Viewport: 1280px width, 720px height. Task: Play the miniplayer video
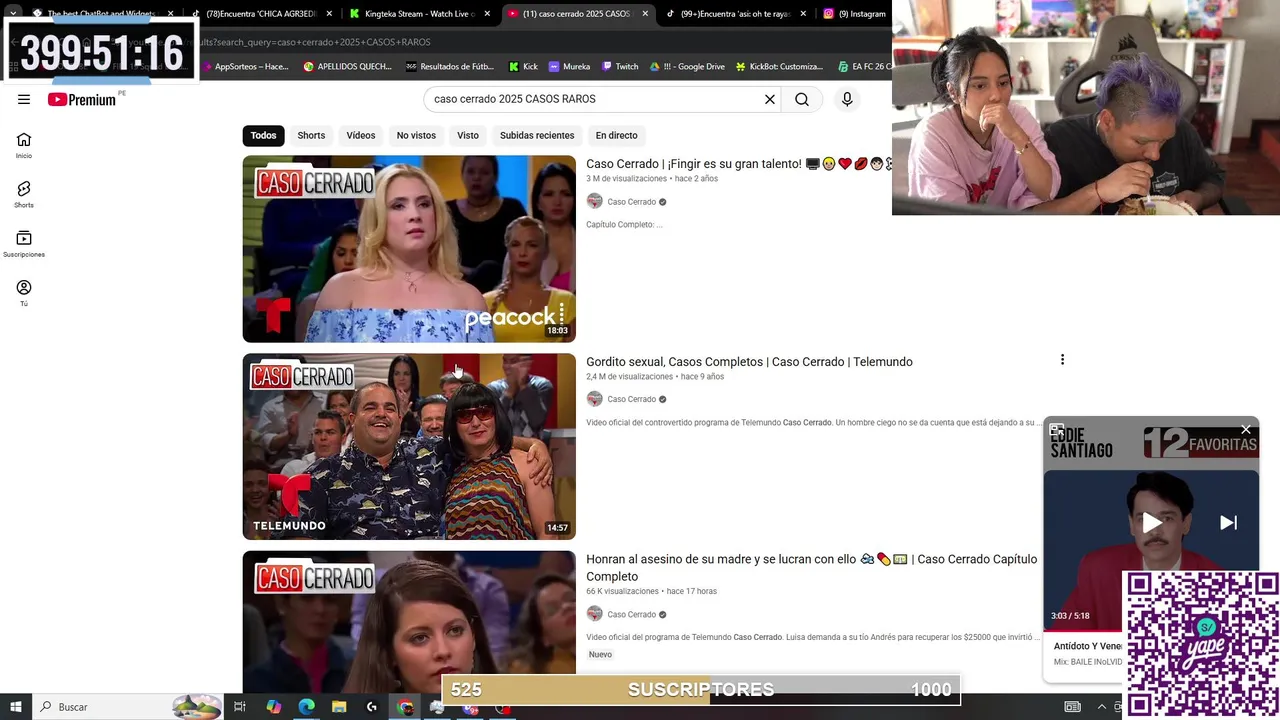click(1152, 522)
